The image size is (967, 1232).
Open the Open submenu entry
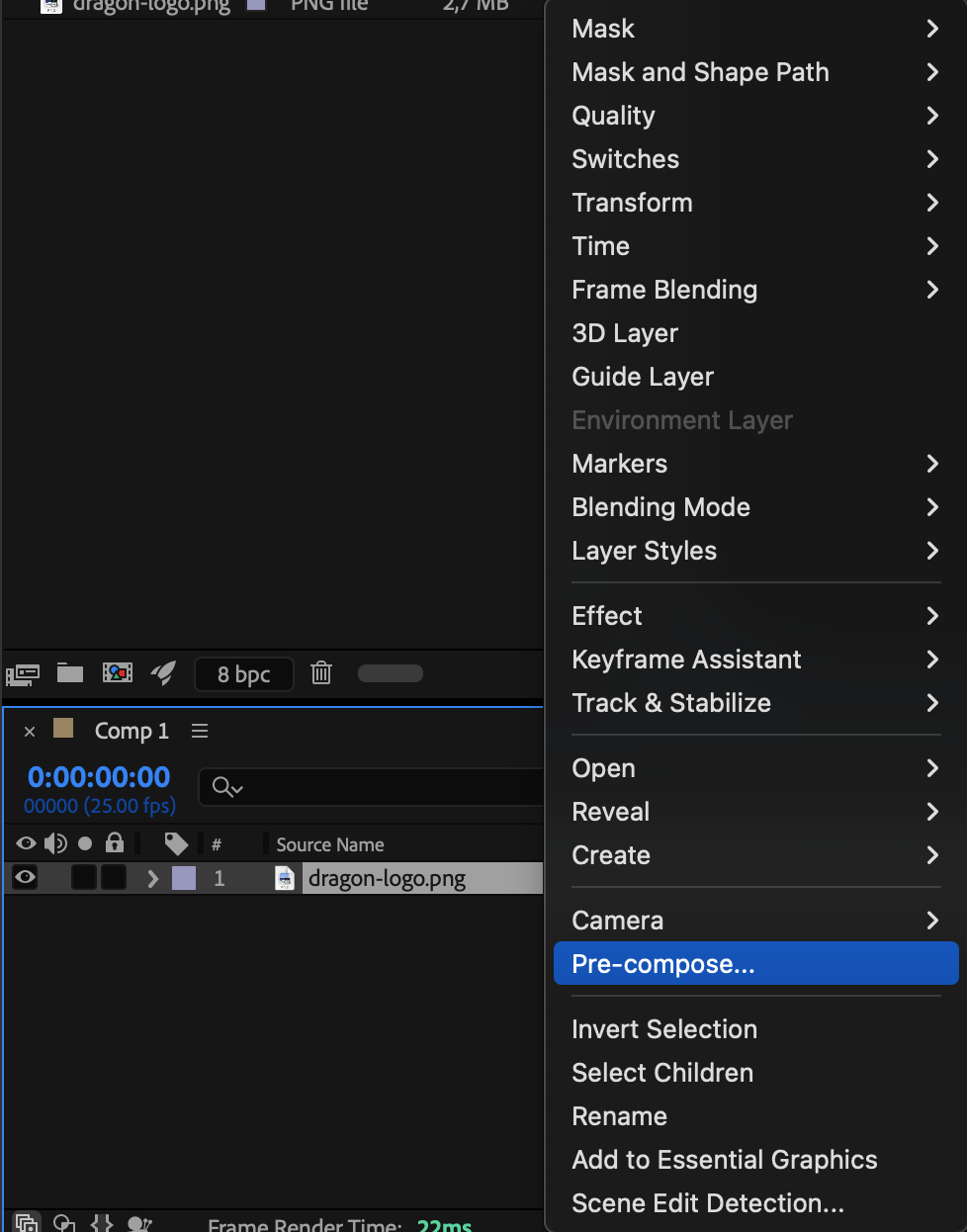tap(755, 768)
